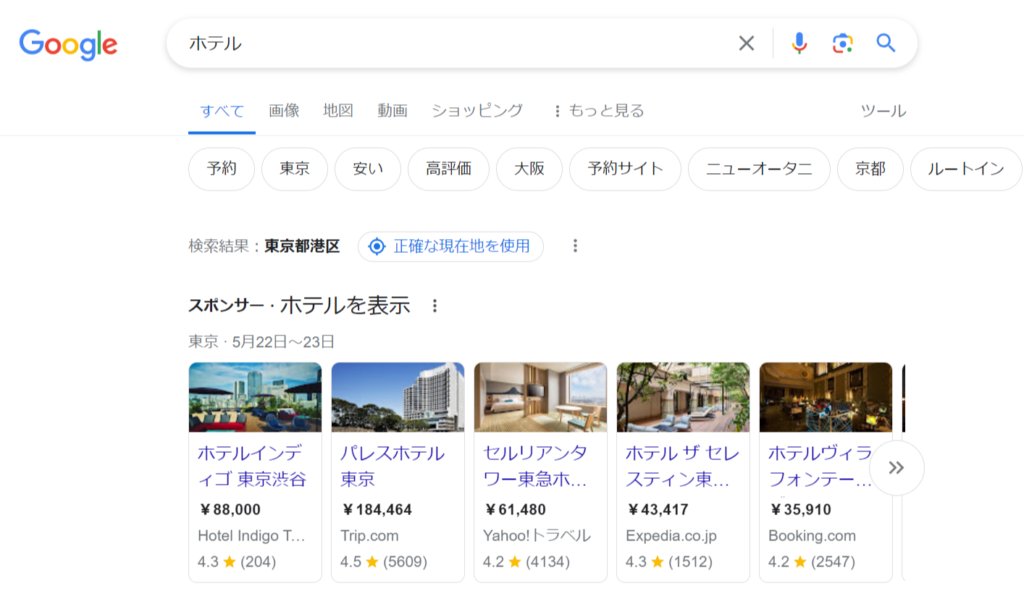Apply the ニューオータニ filter chip
This screenshot has width=1024, height=602.
(x=759, y=168)
